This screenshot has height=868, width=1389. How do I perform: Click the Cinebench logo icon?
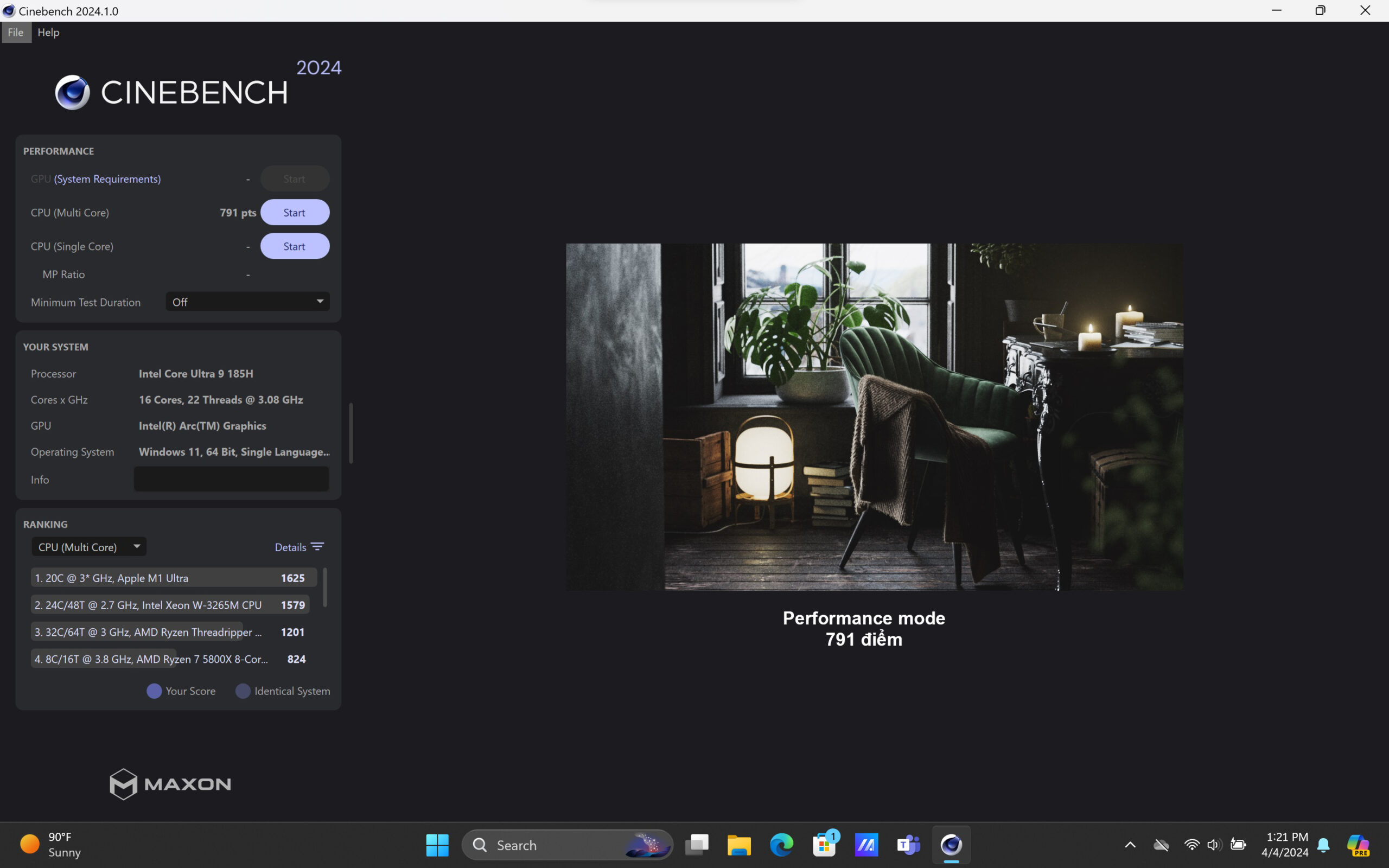(71, 92)
